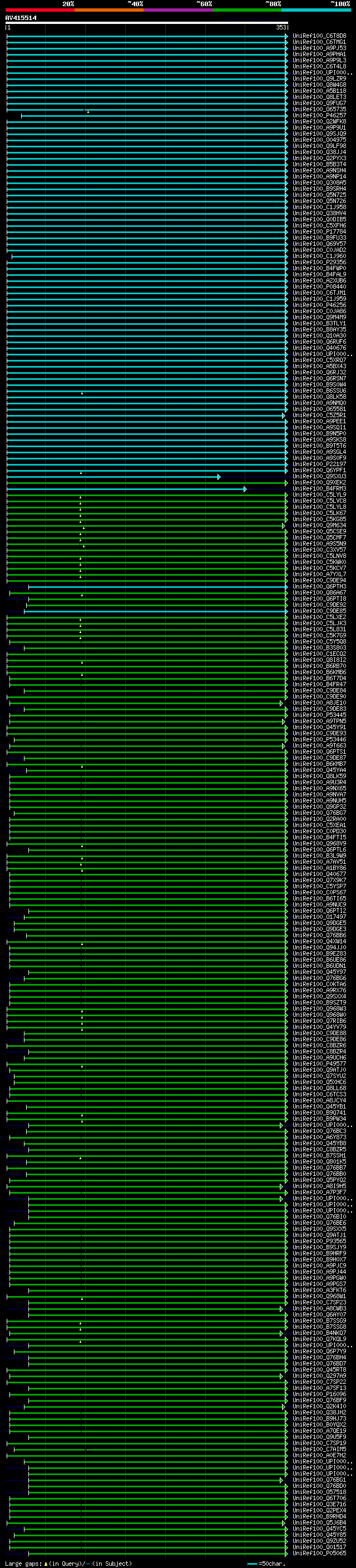Click the UniRef100_P08440 entry
This screenshot has height=1568, width=356.
tap(319, 286)
